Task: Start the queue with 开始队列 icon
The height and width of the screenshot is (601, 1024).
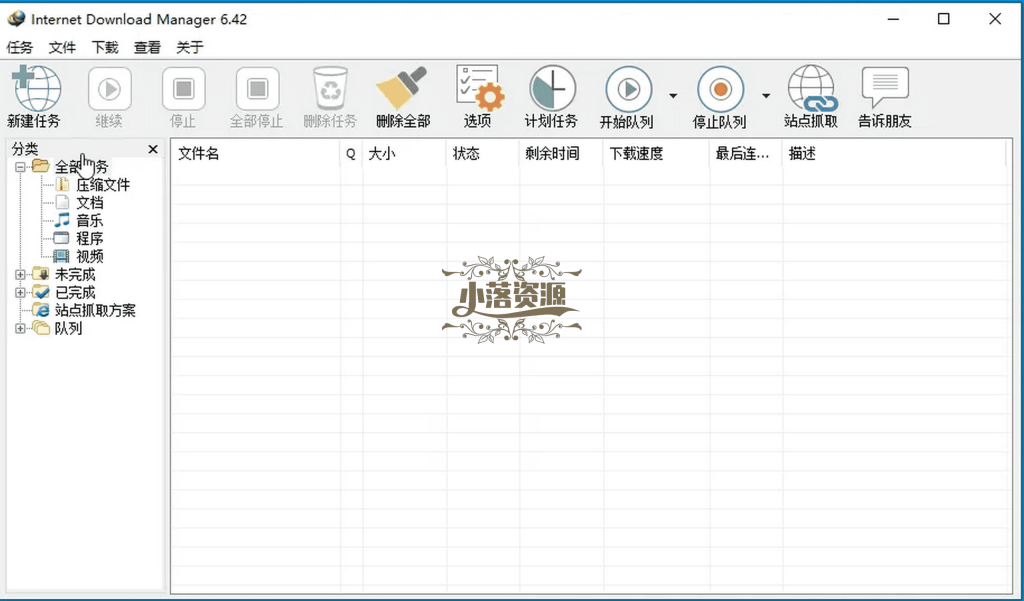Action: [628, 89]
